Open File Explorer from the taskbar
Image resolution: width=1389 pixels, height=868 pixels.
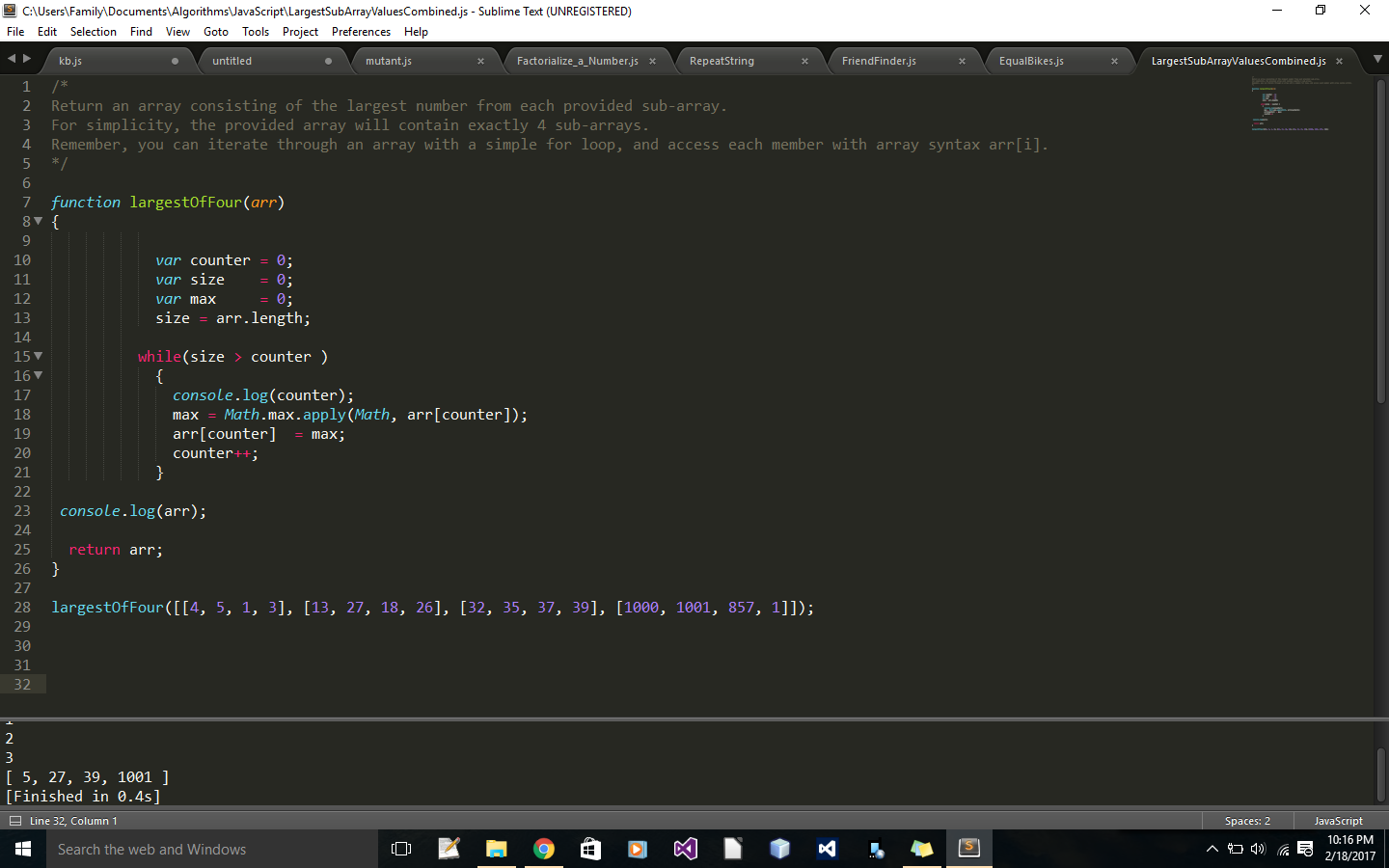[x=496, y=849]
